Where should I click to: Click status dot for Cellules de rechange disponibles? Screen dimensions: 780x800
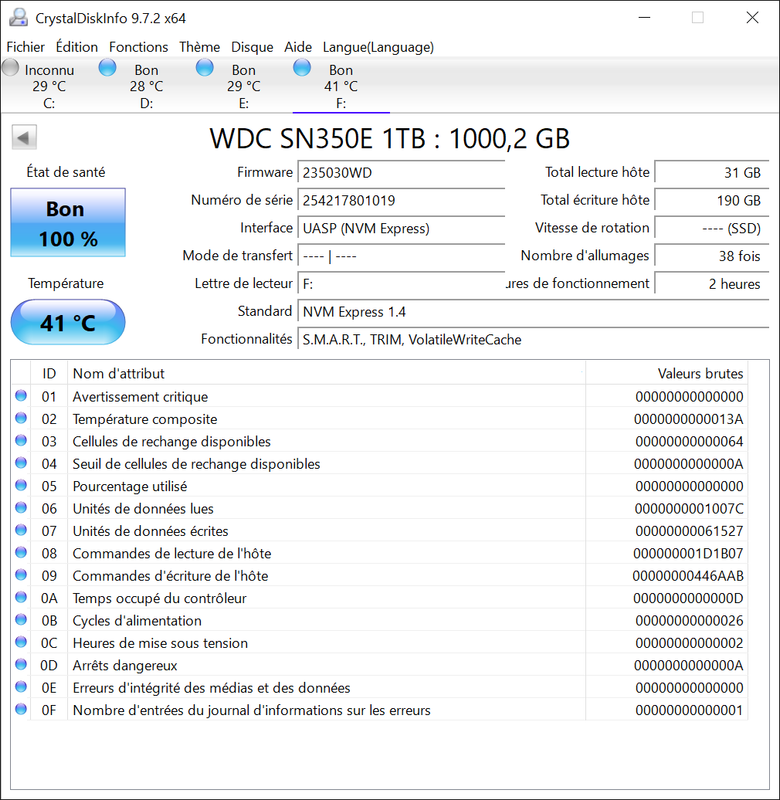[x=21, y=440]
